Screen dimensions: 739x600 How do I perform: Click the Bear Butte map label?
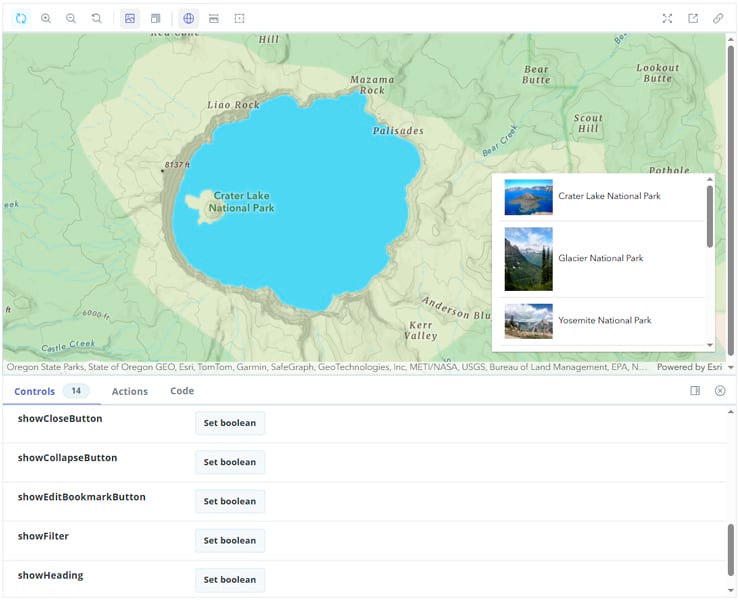pyautogui.click(x=536, y=74)
